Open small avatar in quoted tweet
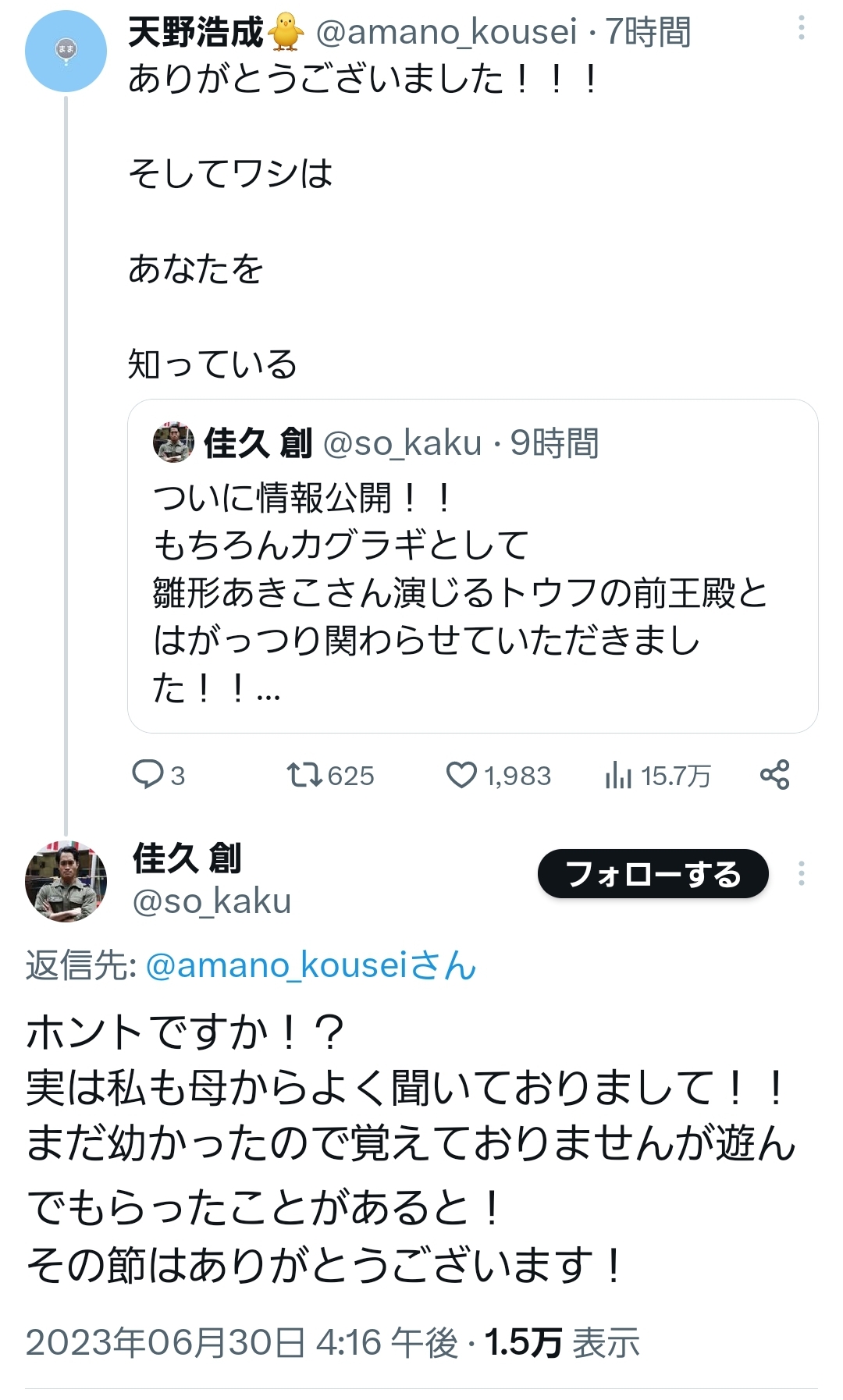Viewport: 843px width, 1400px height. pyautogui.click(x=173, y=442)
